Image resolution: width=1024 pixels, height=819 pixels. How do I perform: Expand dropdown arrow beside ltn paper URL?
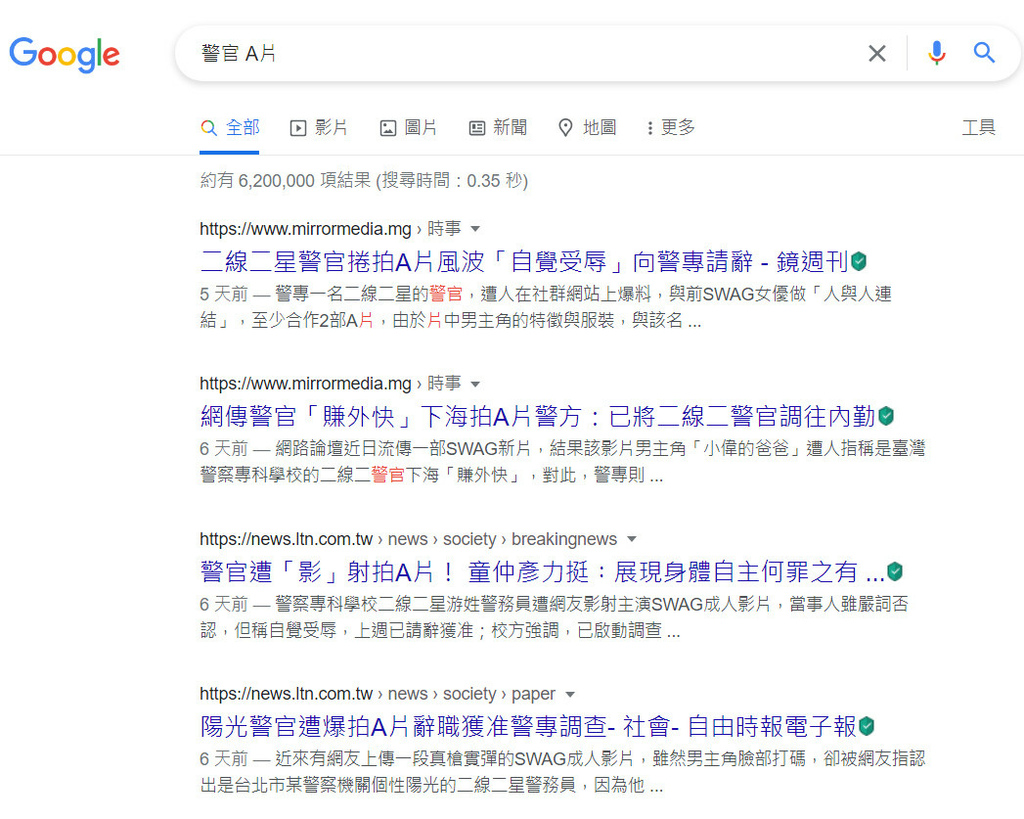[x=570, y=694]
